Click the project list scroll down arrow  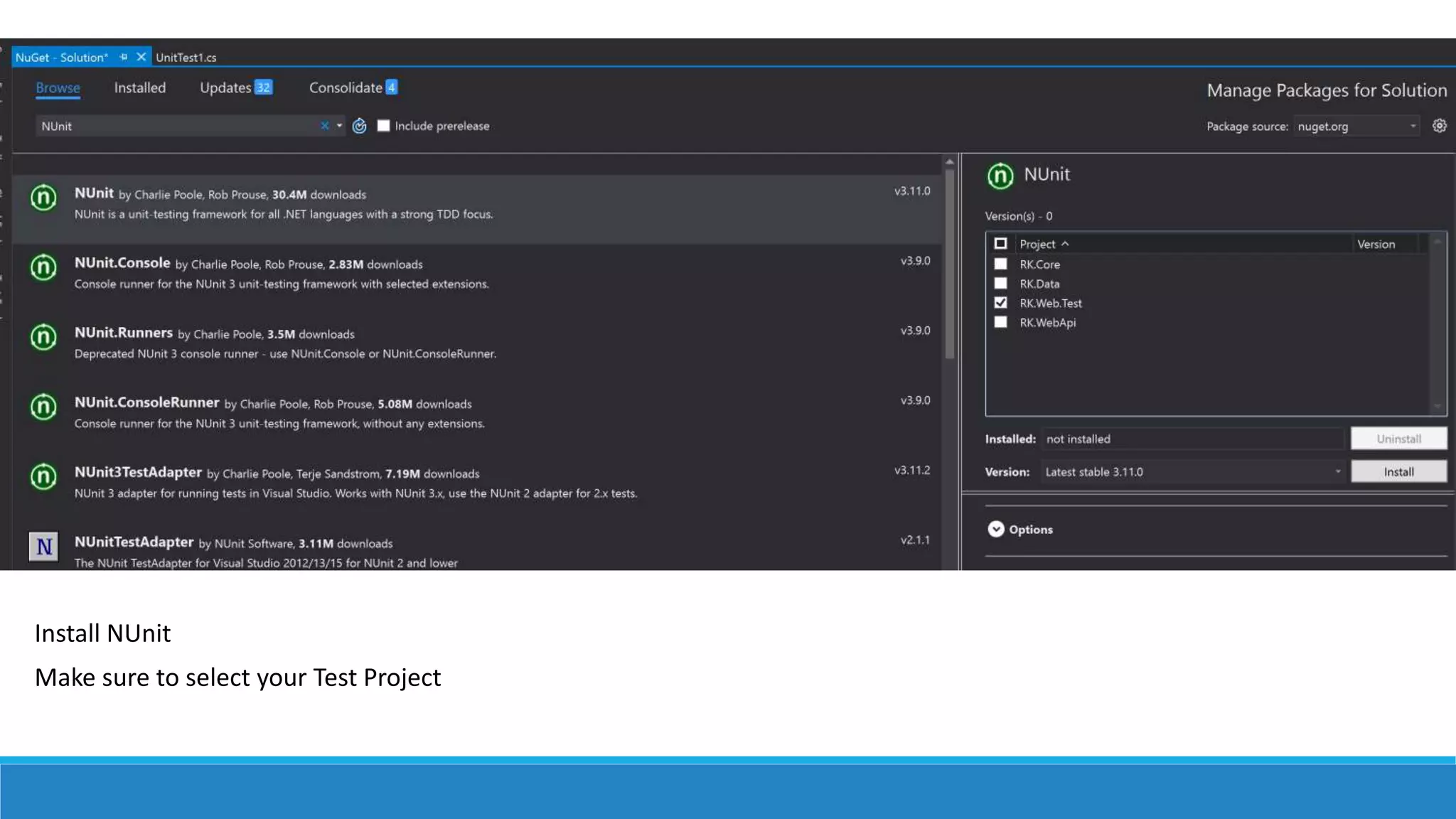(x=1438, y=407)
